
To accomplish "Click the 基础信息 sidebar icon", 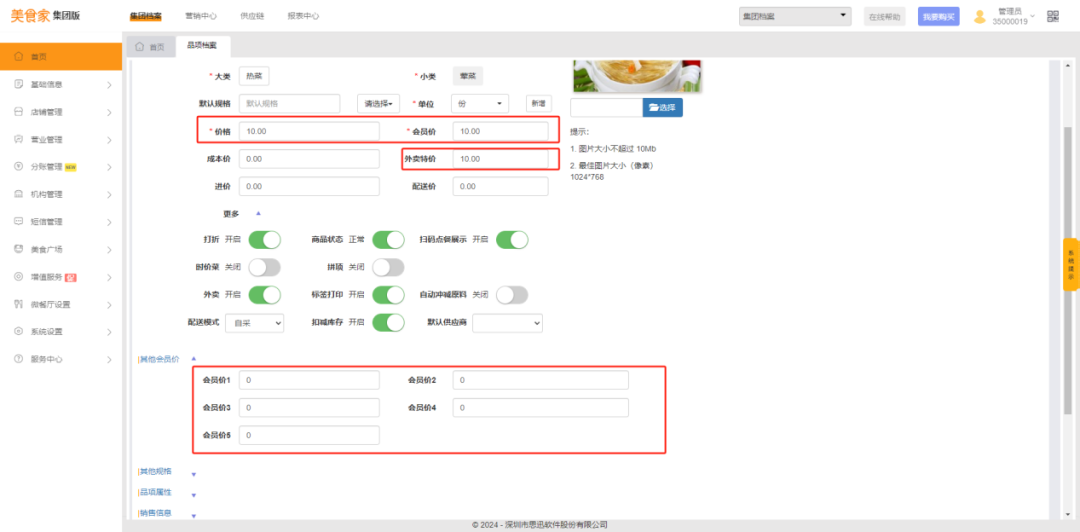I will [x=19, y=84].
